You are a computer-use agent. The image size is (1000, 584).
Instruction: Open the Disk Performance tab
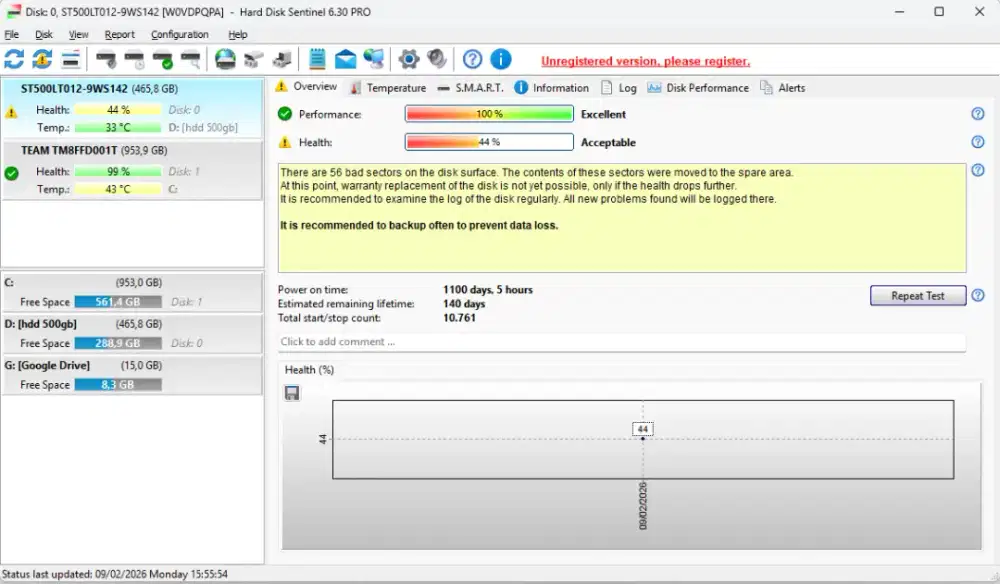pos(698,88)
